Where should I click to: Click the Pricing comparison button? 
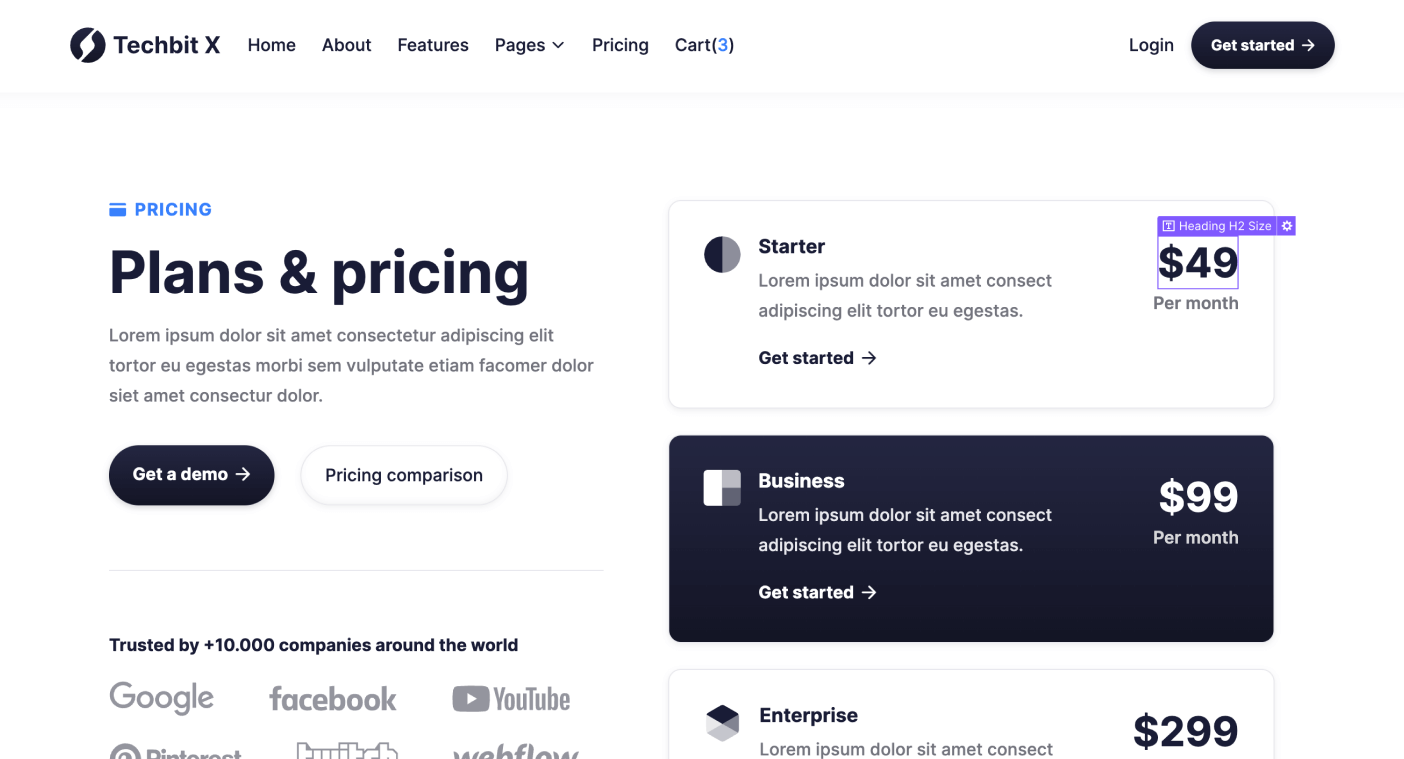(x=403, y=475)
